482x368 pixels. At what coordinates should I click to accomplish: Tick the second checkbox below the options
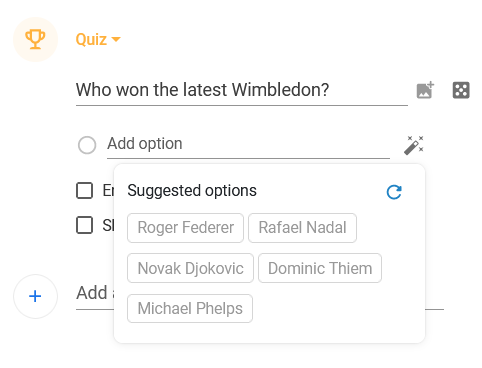pos(85,225)
